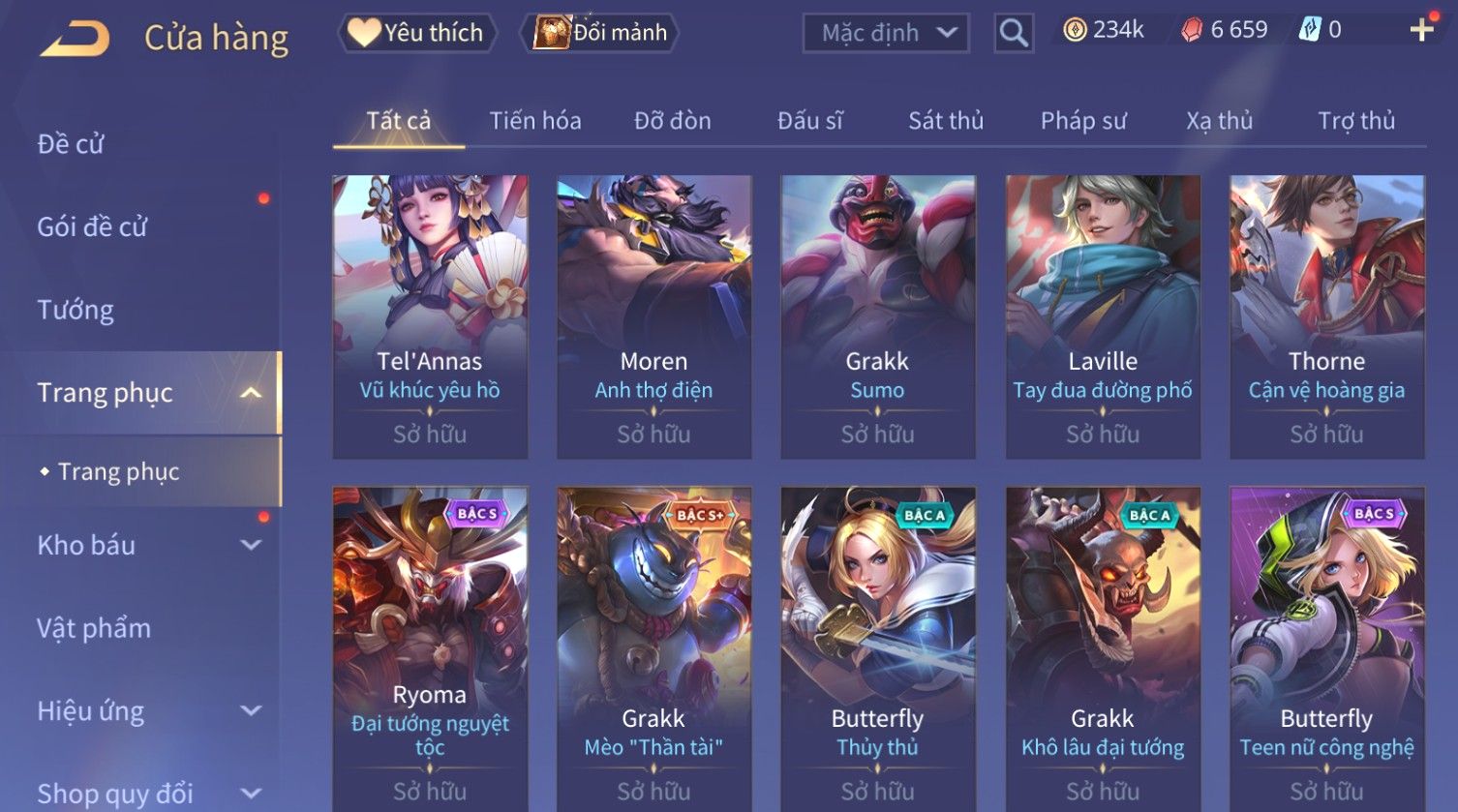The height and width of the screenshot is (812, 1458).
Task: Tap the red ruby currency icon
Action: pyautogui.click(x=1192, y=30)
